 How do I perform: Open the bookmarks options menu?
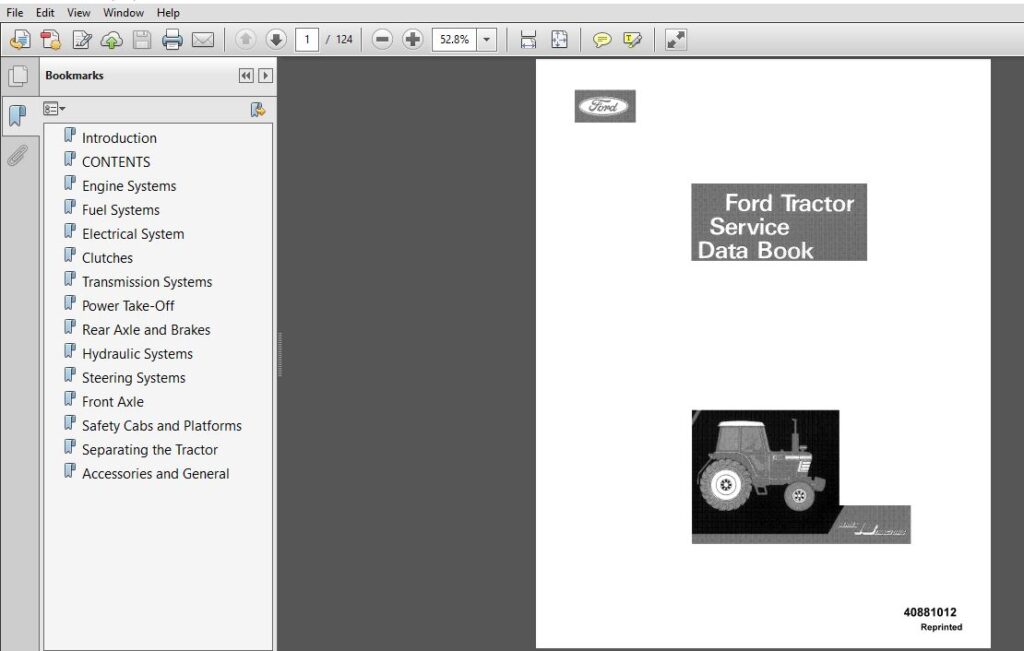click(x=54, y=109)
